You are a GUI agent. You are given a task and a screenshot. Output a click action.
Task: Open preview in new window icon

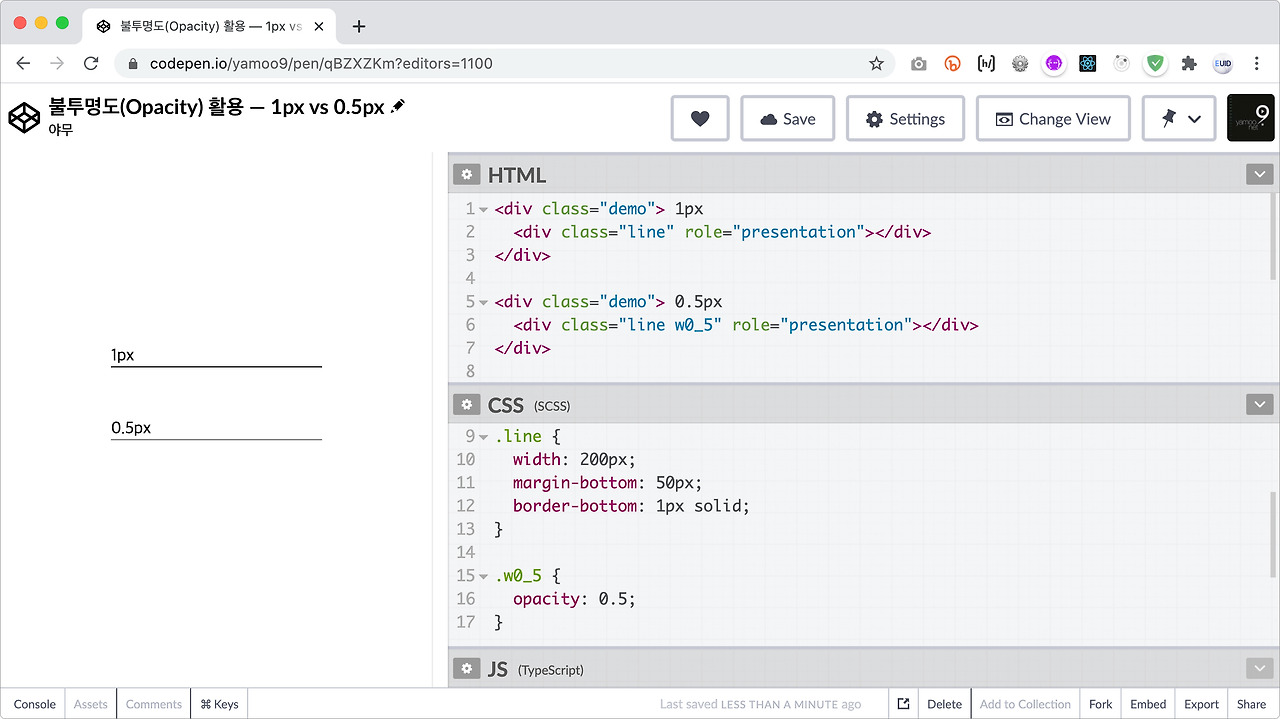point(903,704)
